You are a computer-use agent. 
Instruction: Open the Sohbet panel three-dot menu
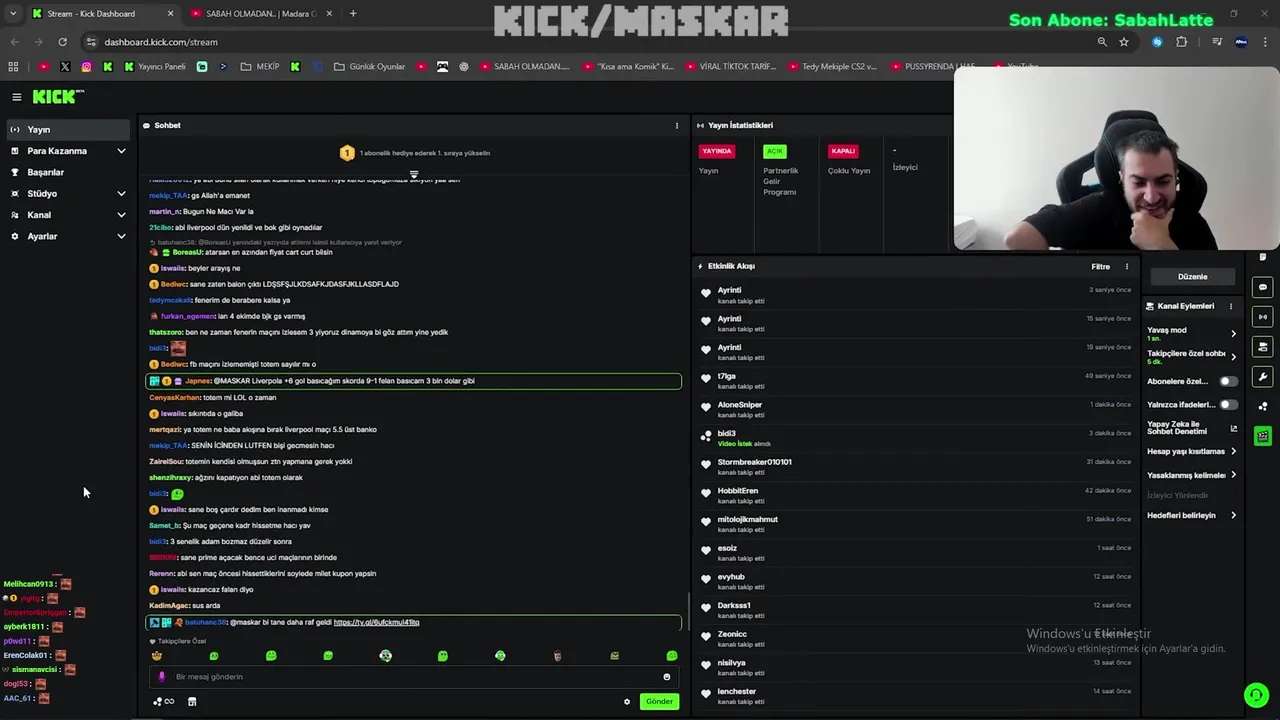coord(676,126)
